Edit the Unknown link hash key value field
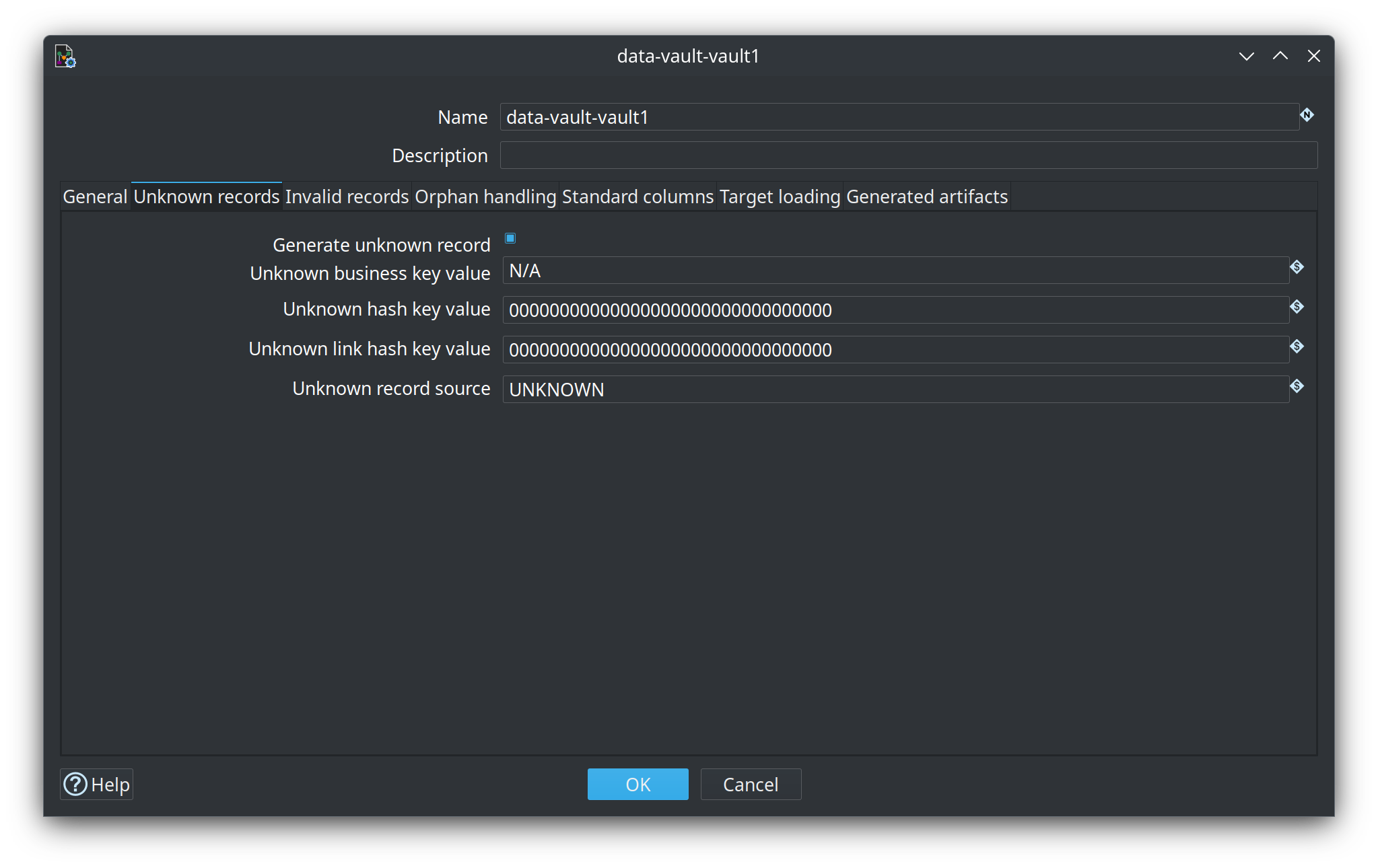The width and height of the screenshot is (1378, 868). [x=895, y=350]
